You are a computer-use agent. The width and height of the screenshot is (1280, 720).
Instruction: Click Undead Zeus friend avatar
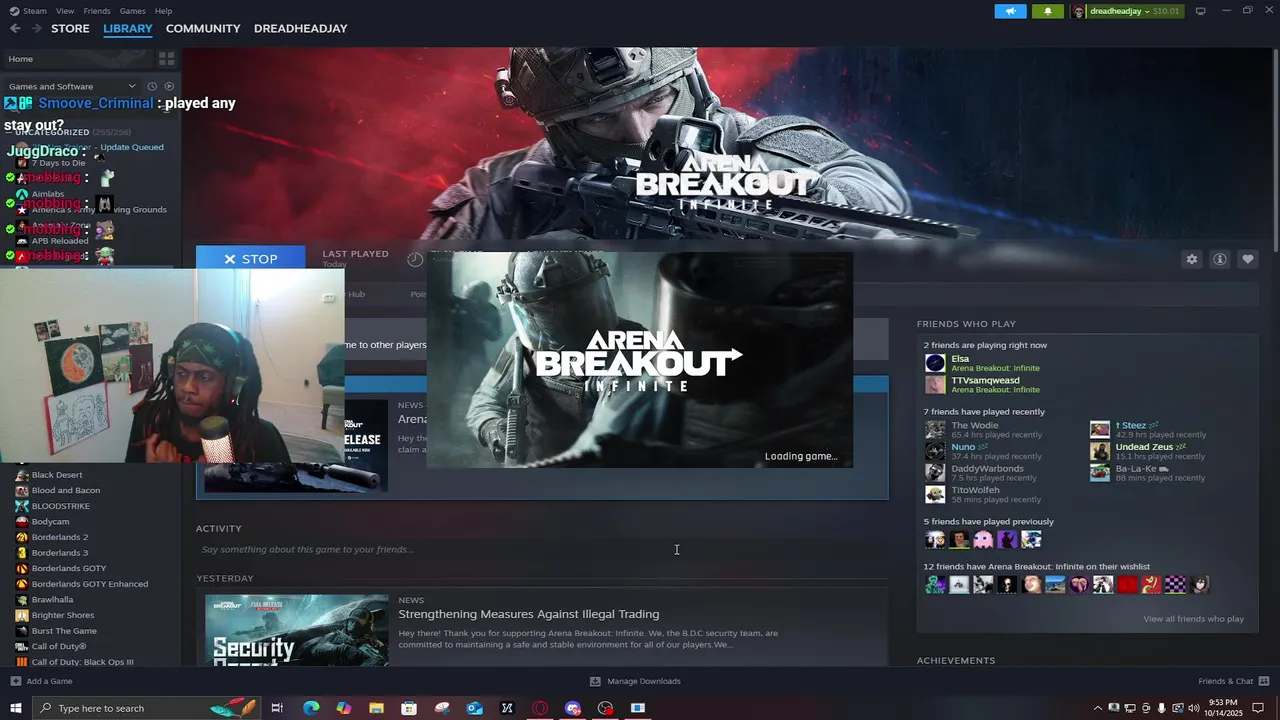click(1099, 451)
